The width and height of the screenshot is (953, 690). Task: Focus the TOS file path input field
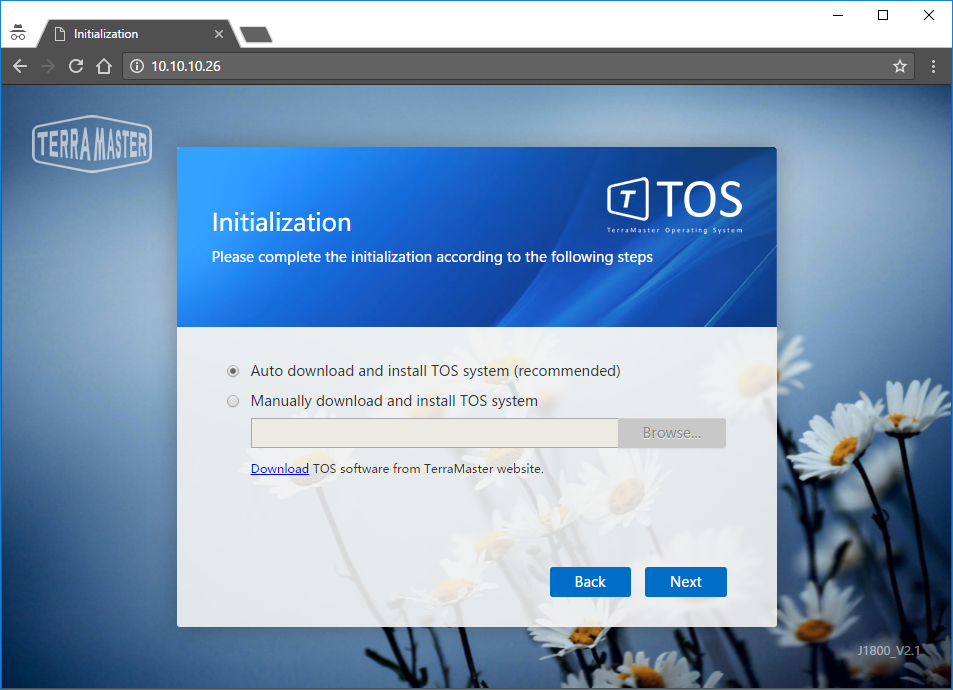(x=435, y=433)
